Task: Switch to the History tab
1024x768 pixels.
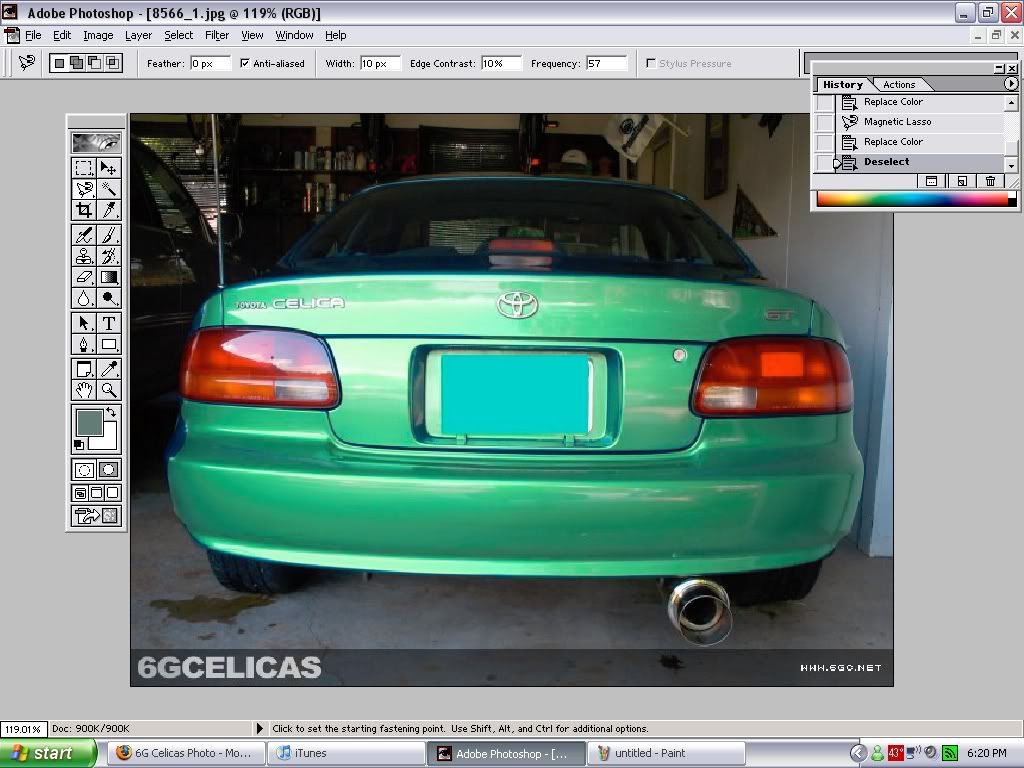Action: 842,84
